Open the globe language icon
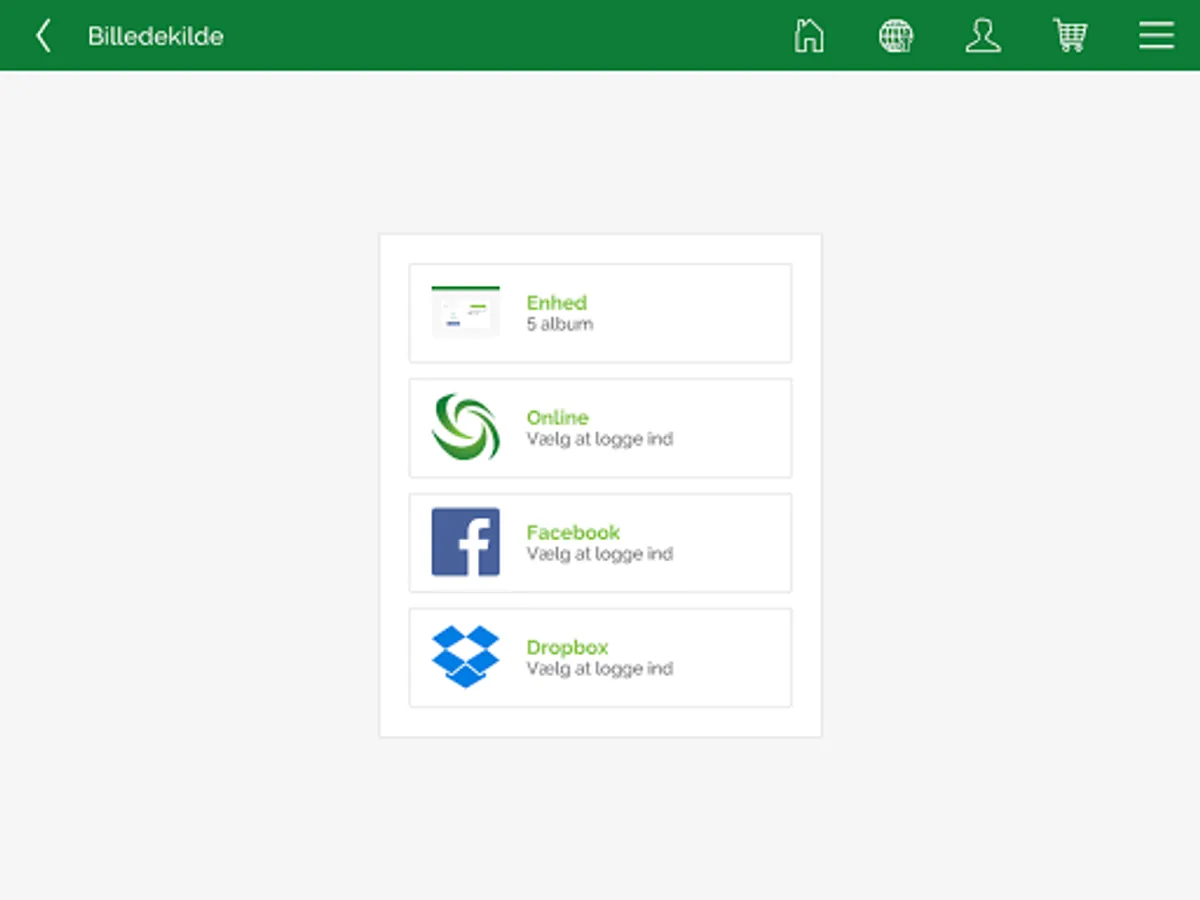Viewport: 1200px width, 900px height. click(896, 36)
